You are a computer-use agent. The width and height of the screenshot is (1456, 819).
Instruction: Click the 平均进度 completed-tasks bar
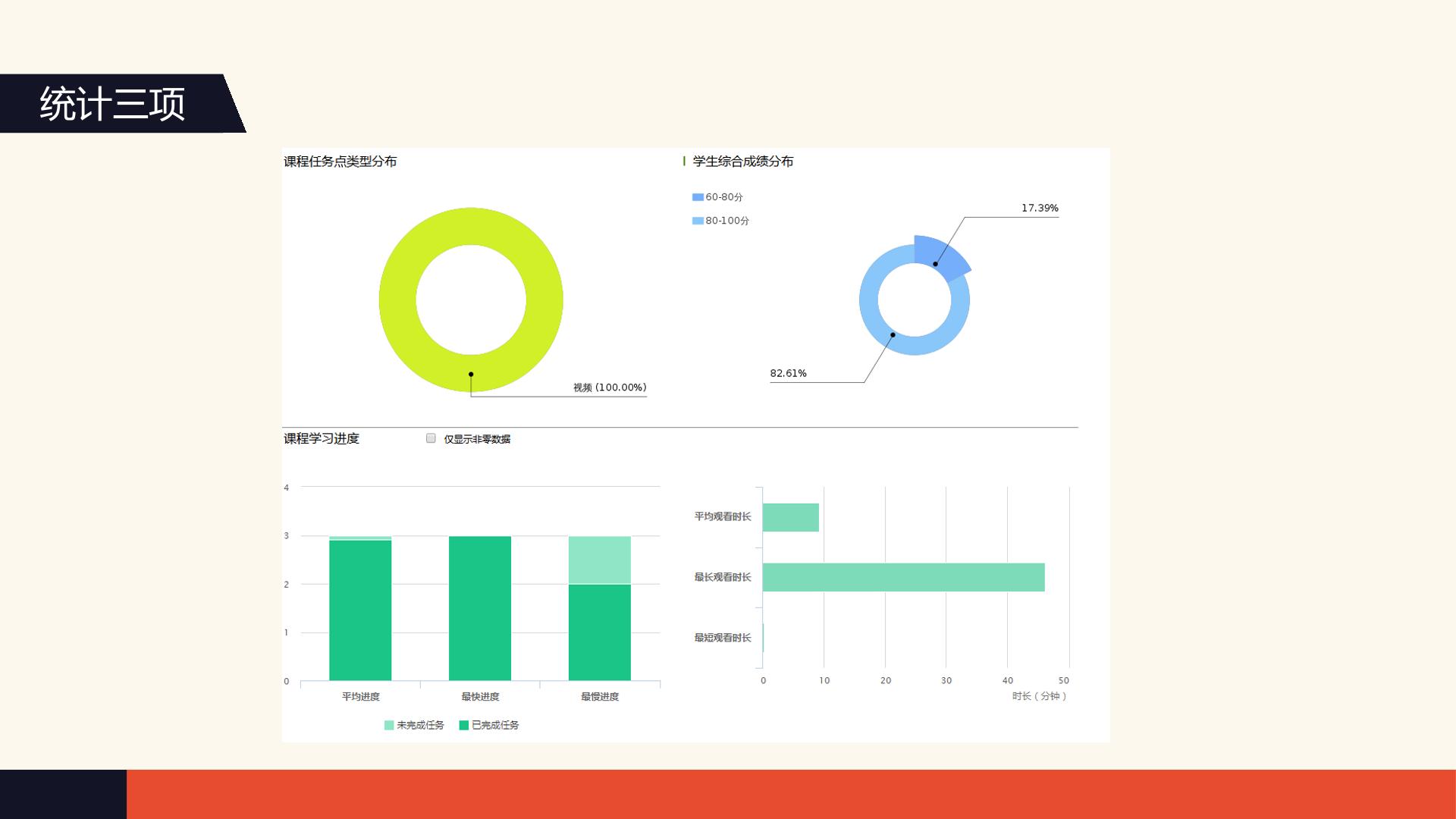click(x=360, y=610)
